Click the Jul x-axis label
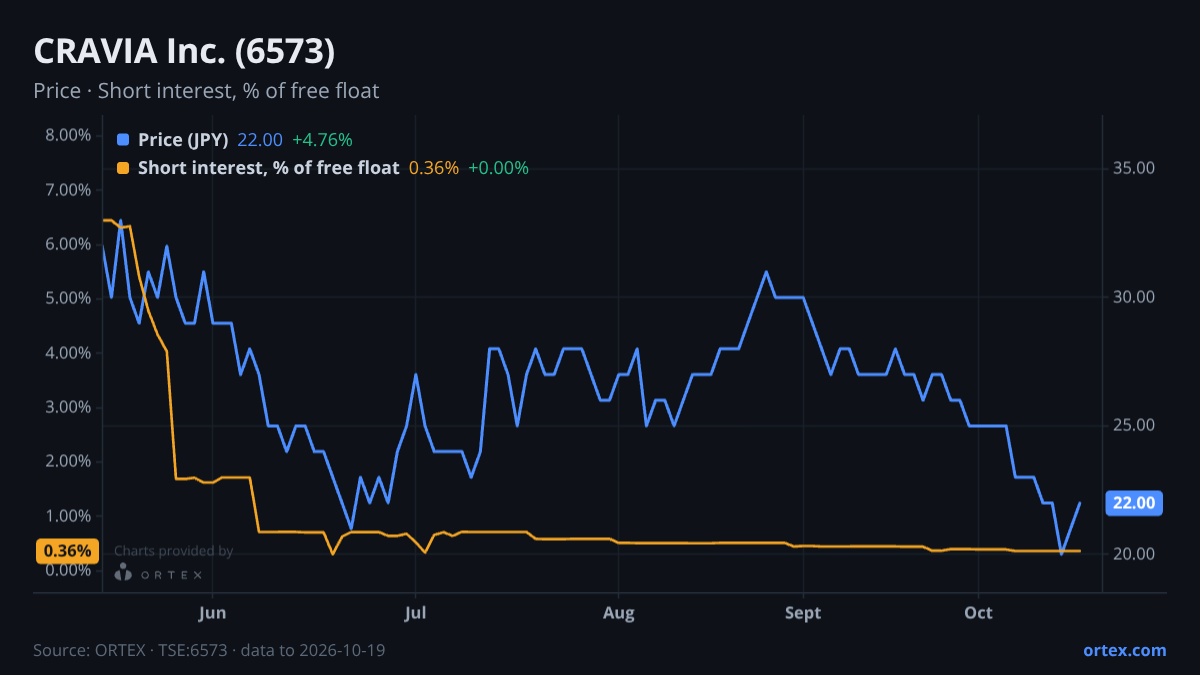This screenshot has width=1200, height=675. pyautogui.click(x=415, y=612)
